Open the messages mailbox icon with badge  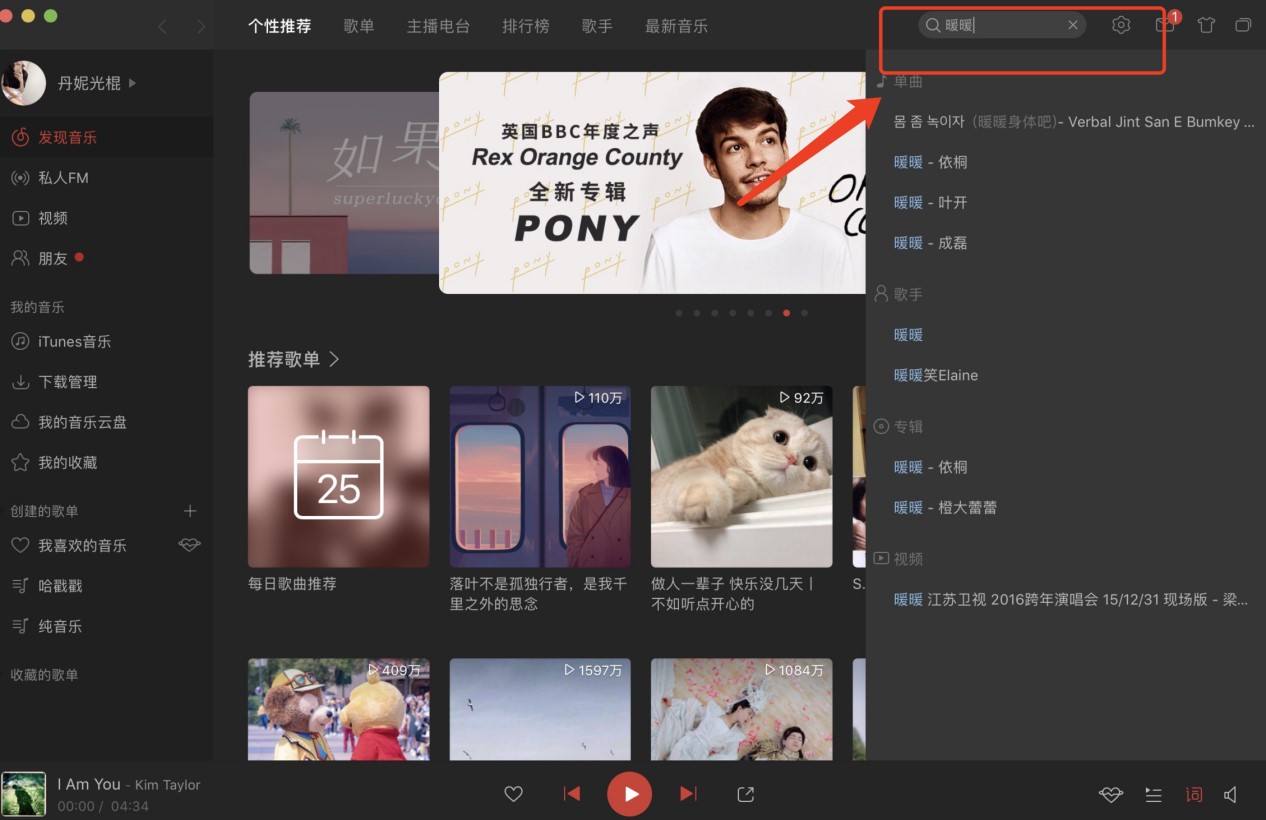[1166, 24]
